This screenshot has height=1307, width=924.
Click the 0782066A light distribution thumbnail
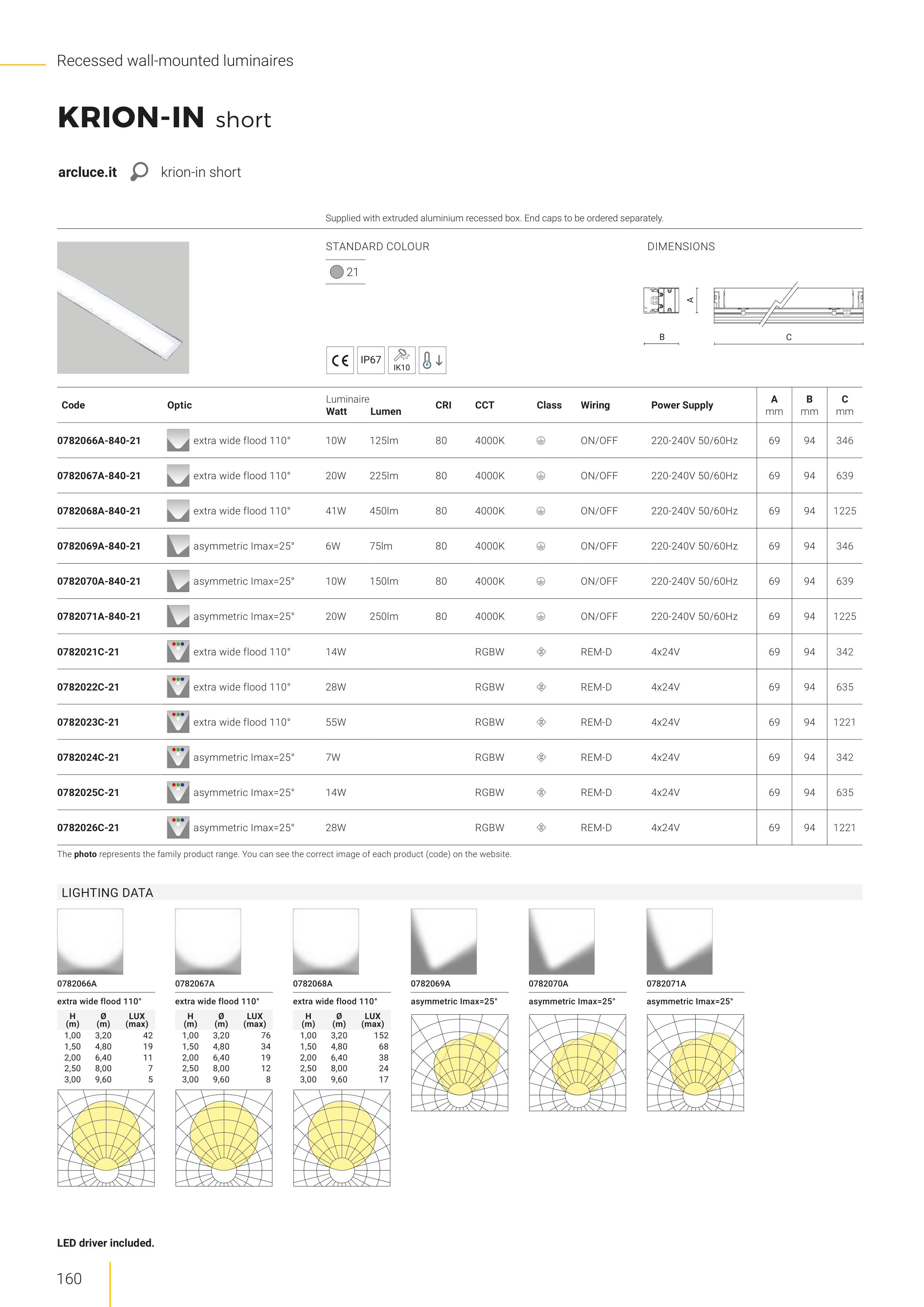(90, 941)
